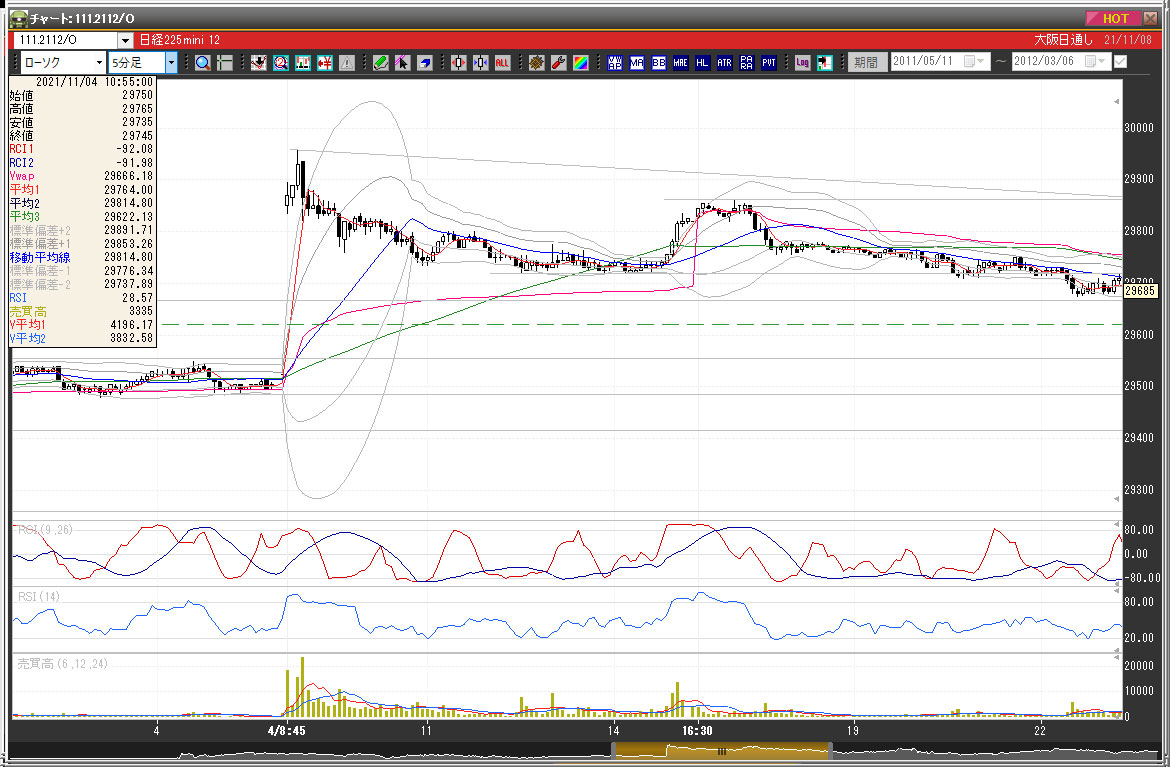Viewport: 1170px width, 767px height.
Task: Click the chart output icon beside Log
Action: (x=825, y=63)
